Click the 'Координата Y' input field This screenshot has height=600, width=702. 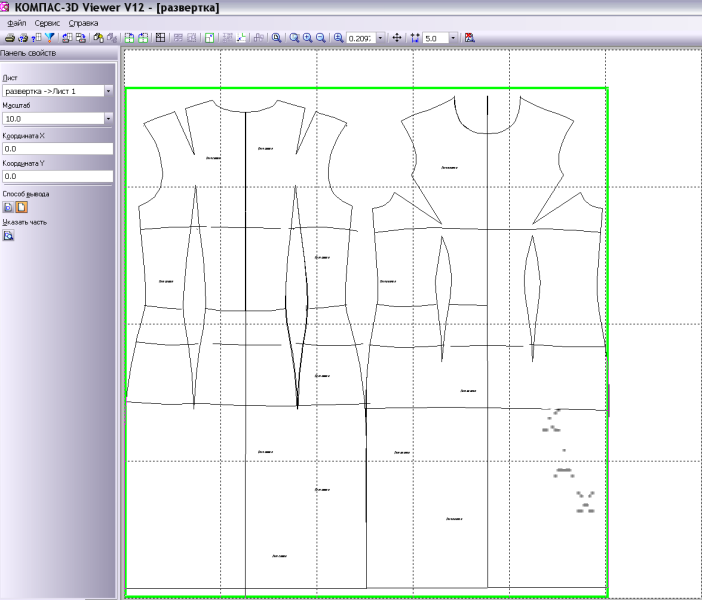(x=57, y=176)
